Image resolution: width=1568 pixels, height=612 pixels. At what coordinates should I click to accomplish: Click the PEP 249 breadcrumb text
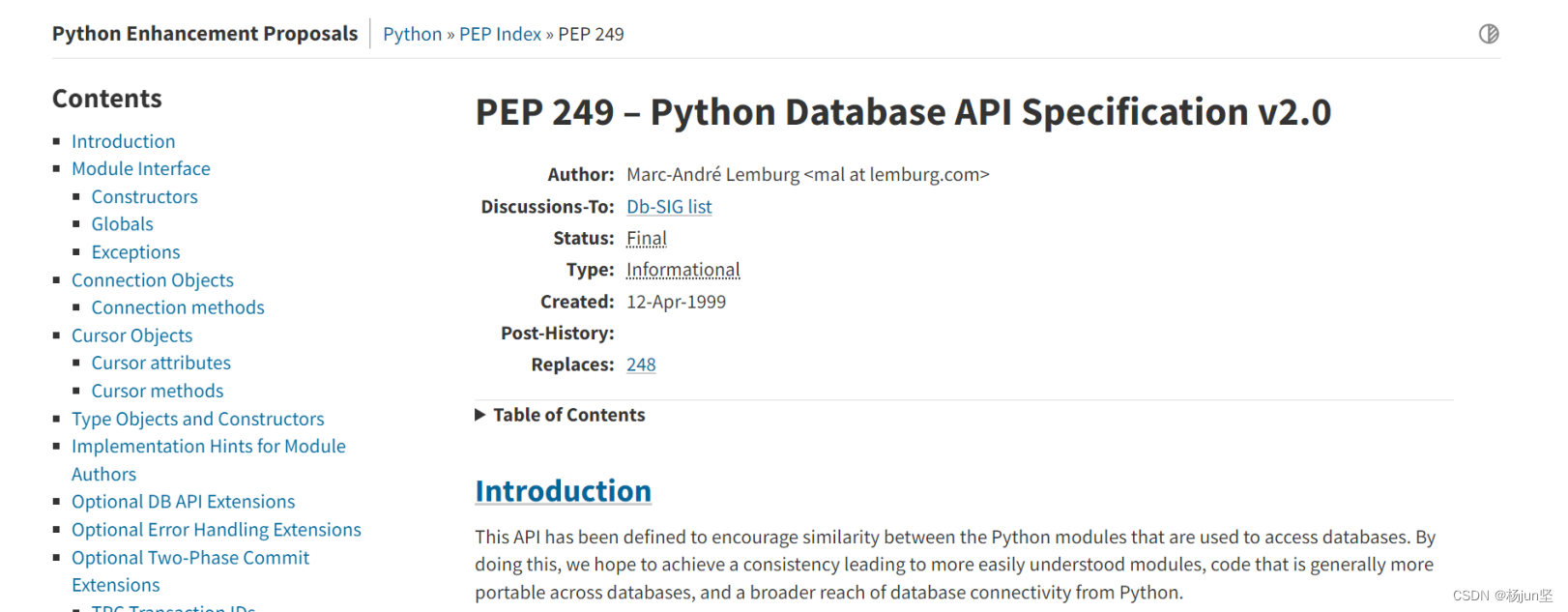591,34
